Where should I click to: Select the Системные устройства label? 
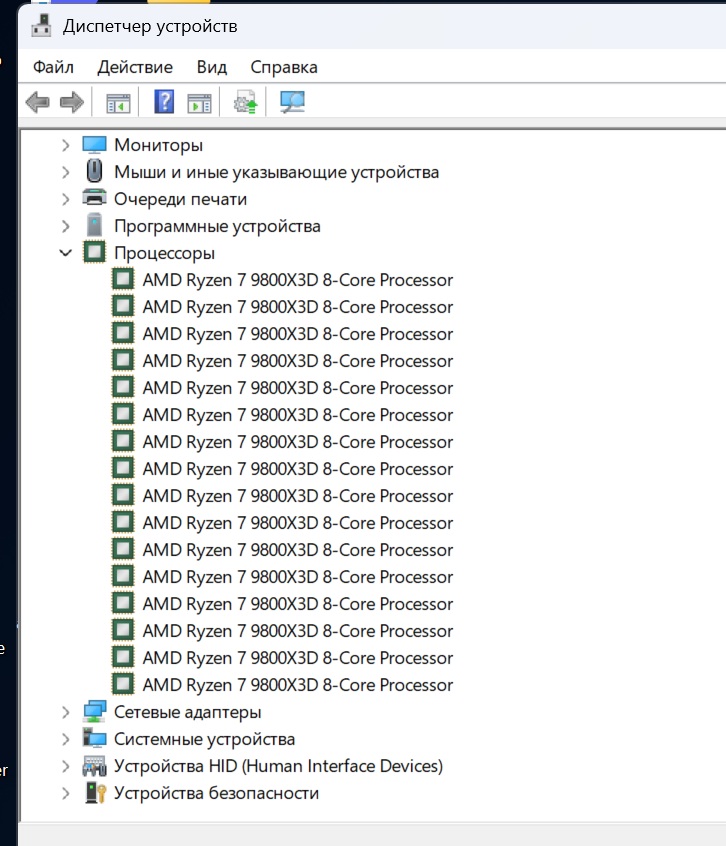204,739
